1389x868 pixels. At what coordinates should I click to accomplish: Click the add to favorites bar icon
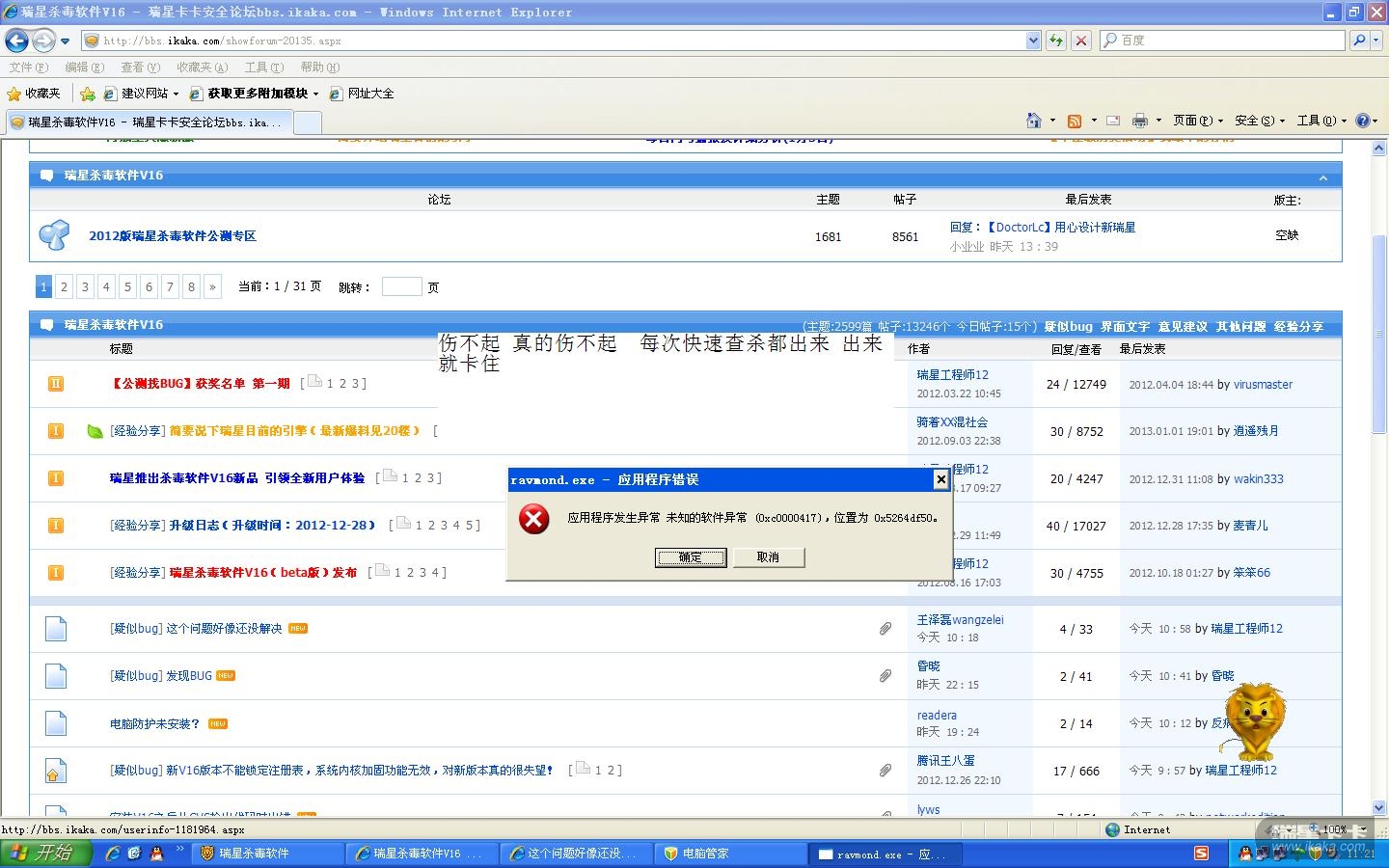tap(88, 94)
